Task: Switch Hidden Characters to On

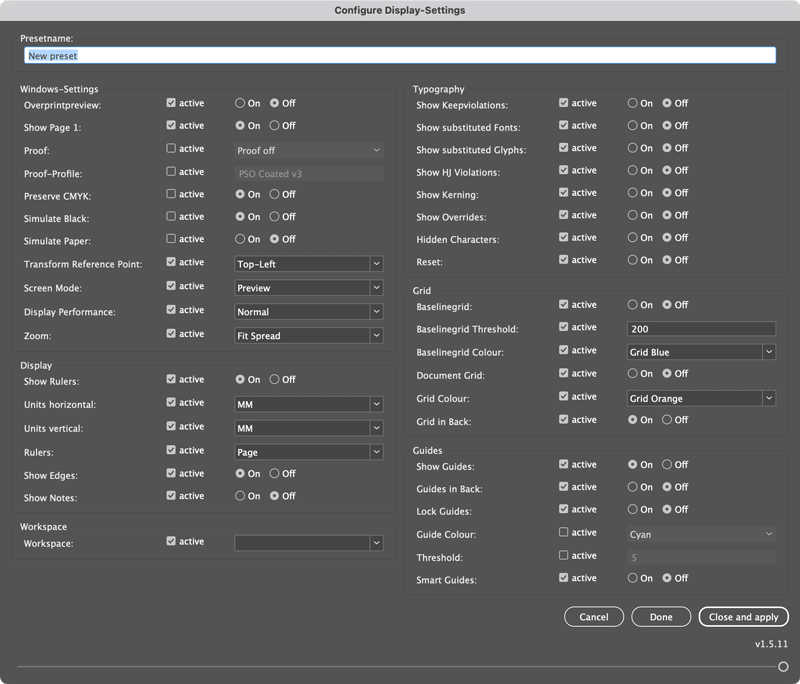Action: (x=633, y=238)
